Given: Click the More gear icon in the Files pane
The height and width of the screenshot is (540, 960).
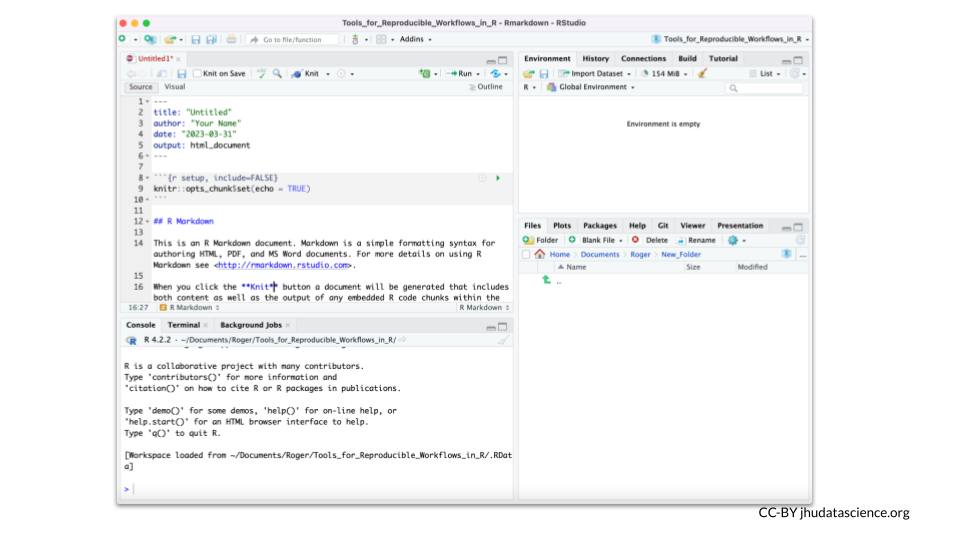Looking at the screenshot, I should [733, 240].
